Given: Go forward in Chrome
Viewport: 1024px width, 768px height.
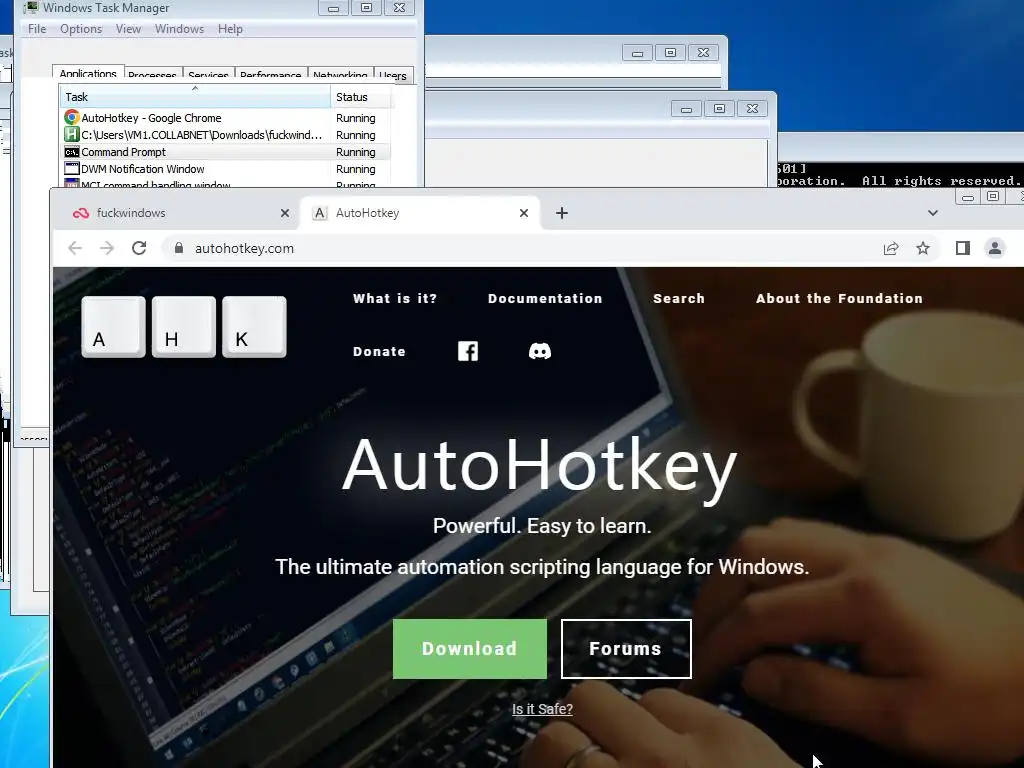Looking at the screenshot, I should pyautogui.click(x=106, y=248).
